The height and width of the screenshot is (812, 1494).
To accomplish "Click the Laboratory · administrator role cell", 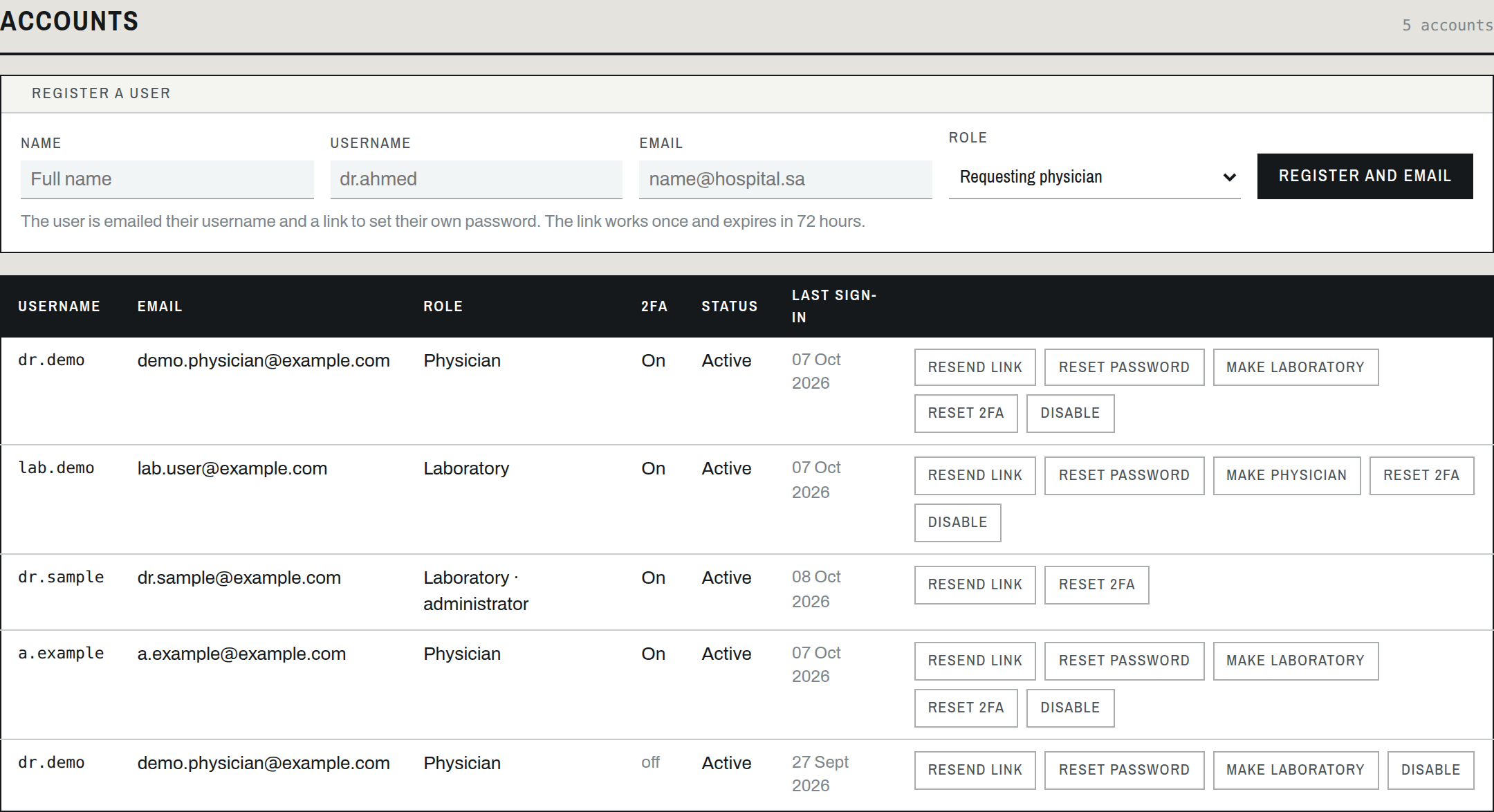I will click(476, 591).
